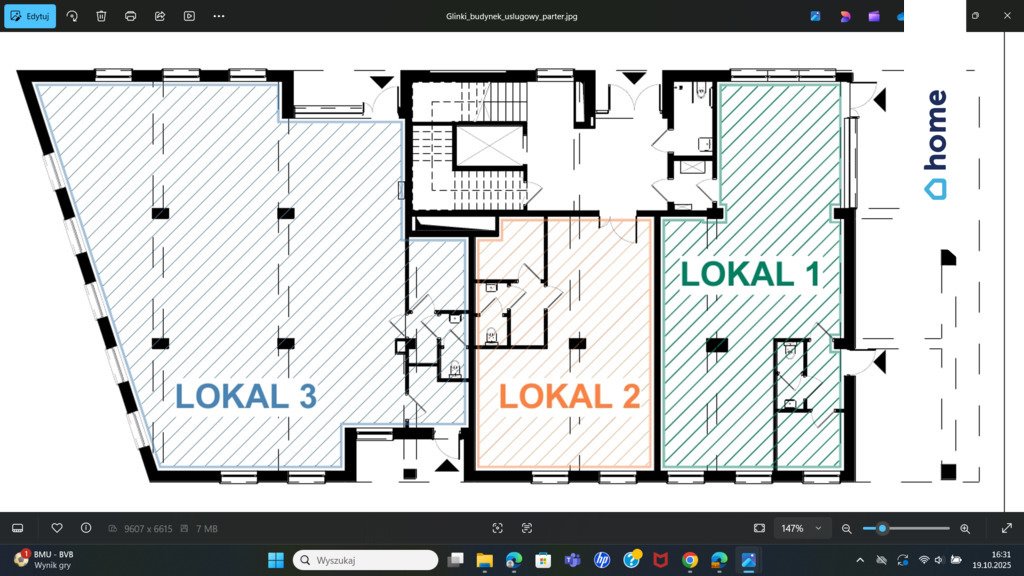1024x576 pixels.
Task: Click the Edytuj edit button
Action: 30,16
